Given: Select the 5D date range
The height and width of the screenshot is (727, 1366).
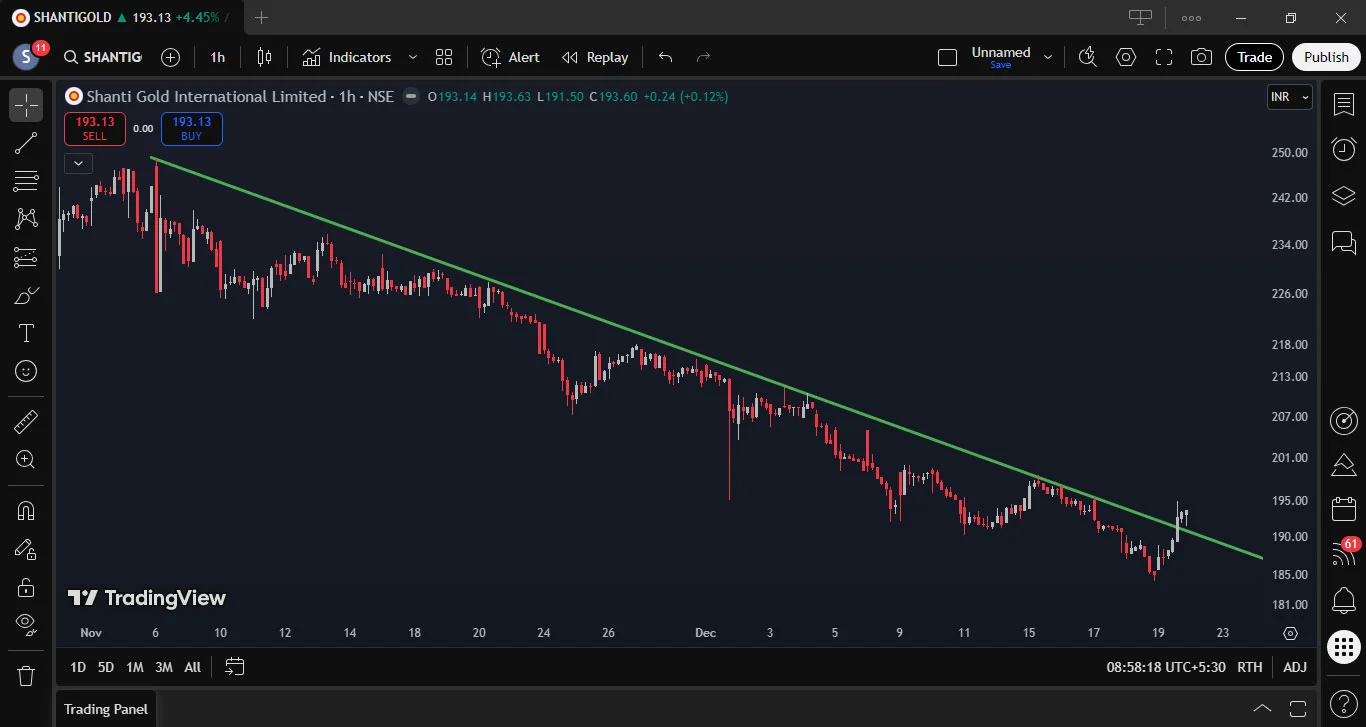Looking at the screenshot, I should click(106, 667).
